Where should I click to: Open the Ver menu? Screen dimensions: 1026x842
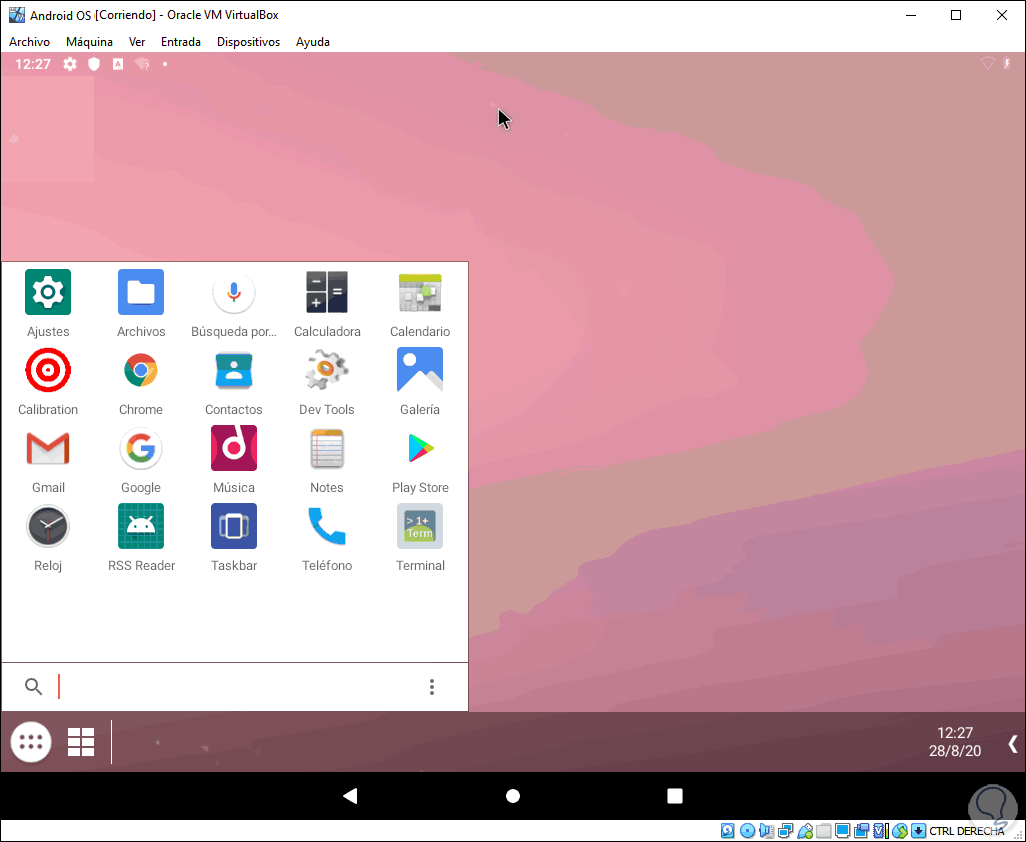(x=137, y=42)
